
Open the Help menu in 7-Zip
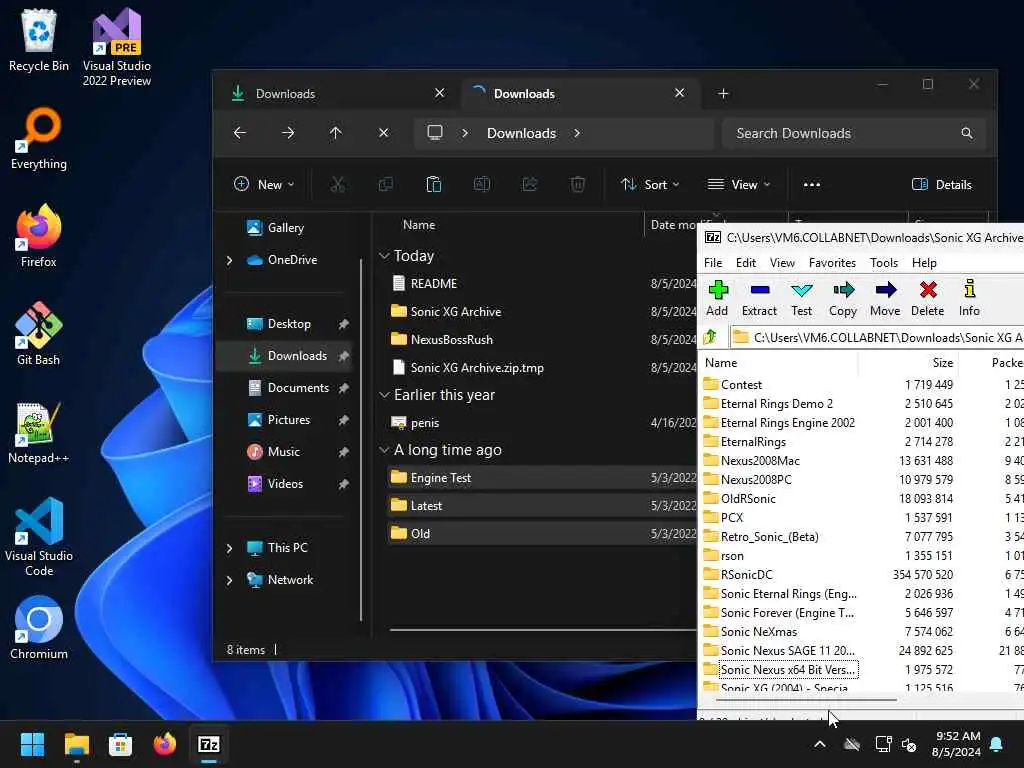tap(924, 263)
